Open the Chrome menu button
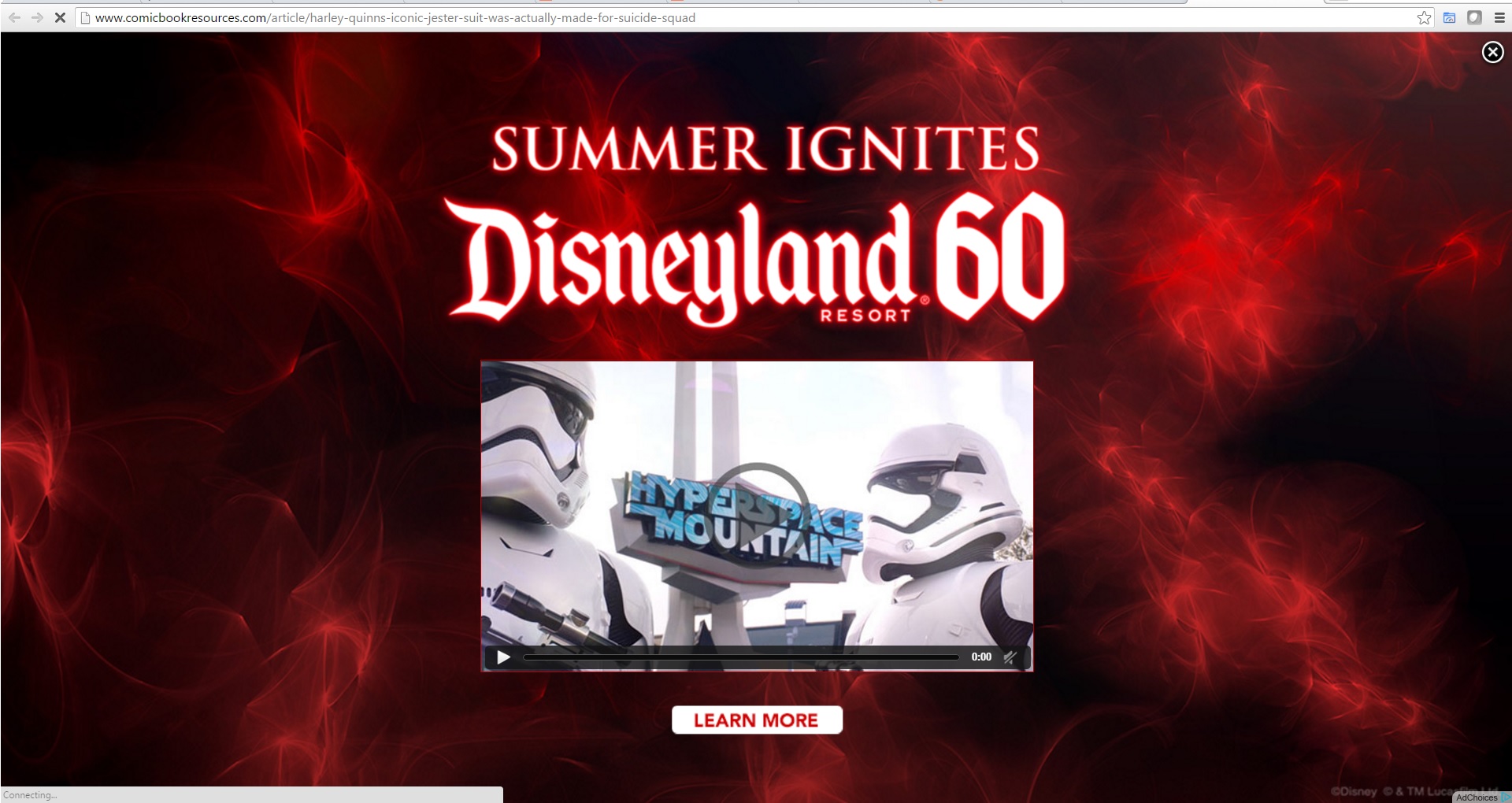This screenshot has width=1512, height=803. 1499,17
